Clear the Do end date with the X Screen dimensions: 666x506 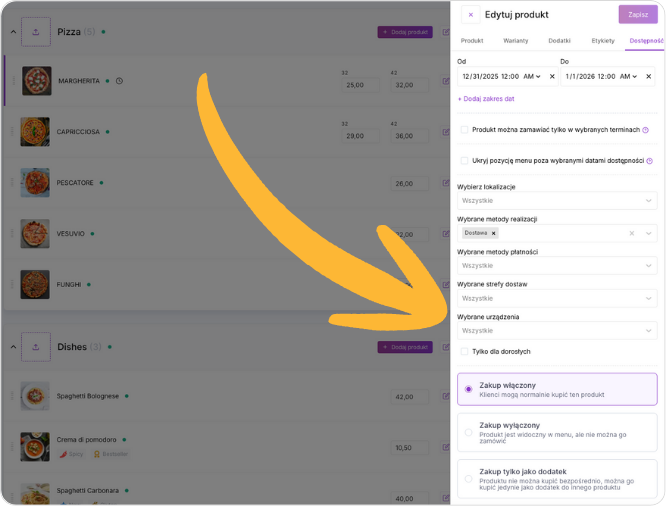[650, 76]
